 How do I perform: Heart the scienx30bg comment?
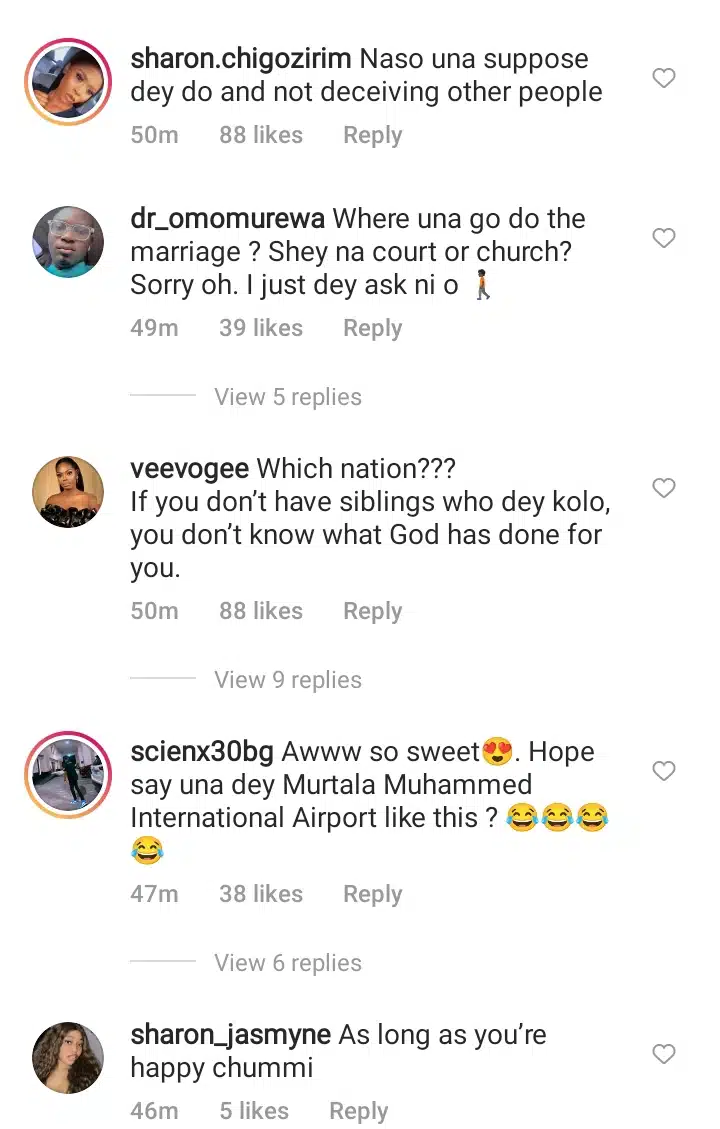click(664, 771)
